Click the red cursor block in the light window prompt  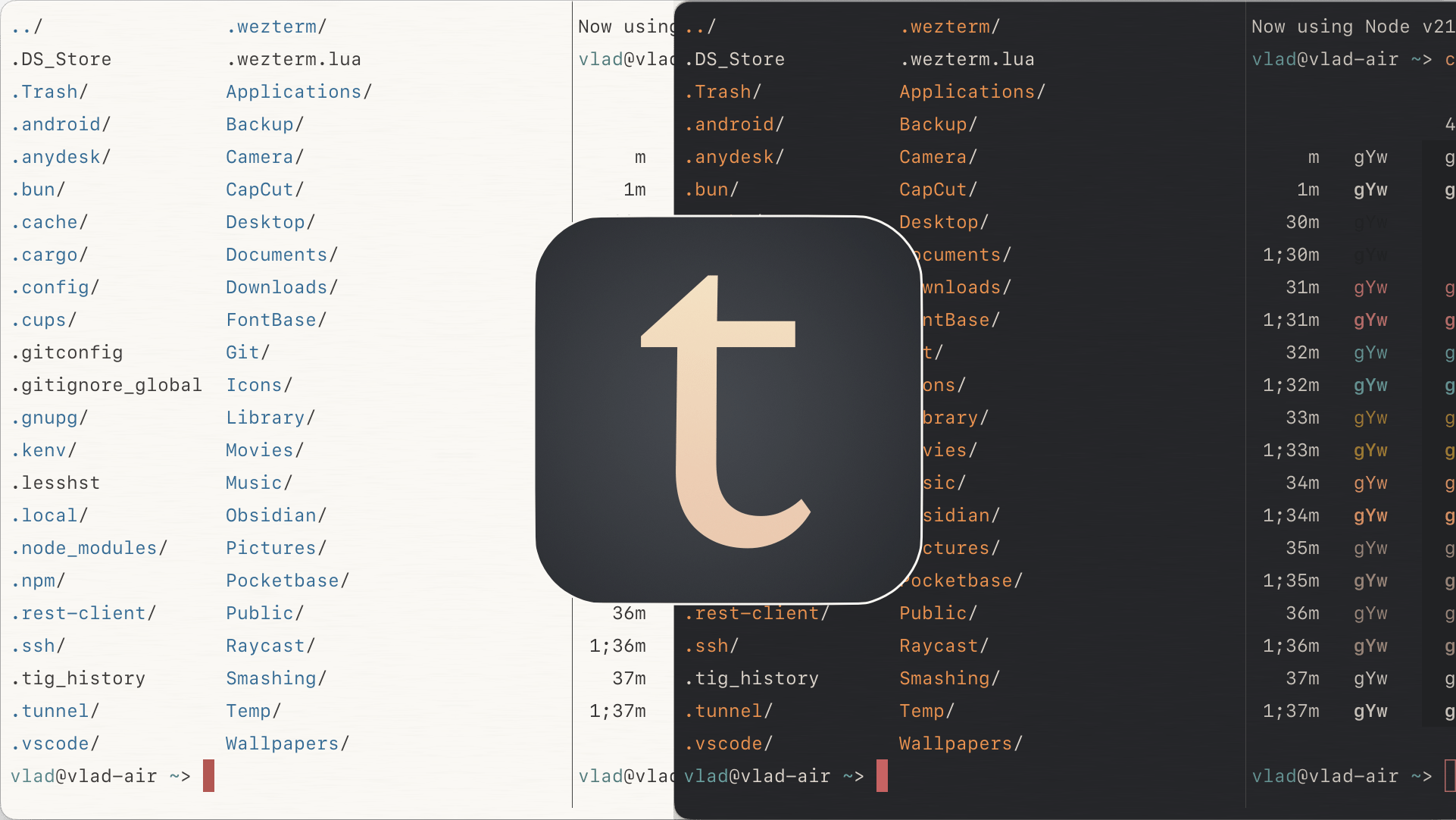click(x=208, y=775)
